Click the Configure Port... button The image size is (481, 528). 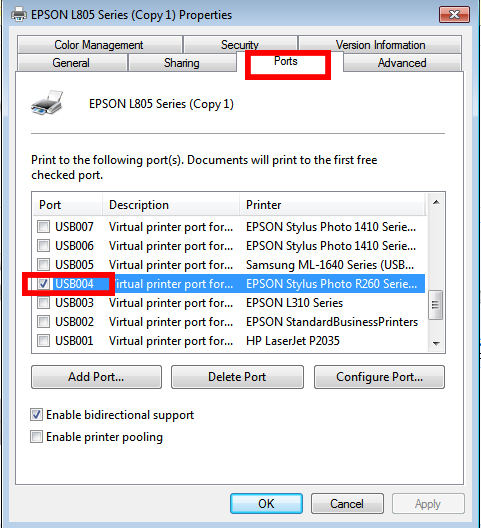[379, 377]
